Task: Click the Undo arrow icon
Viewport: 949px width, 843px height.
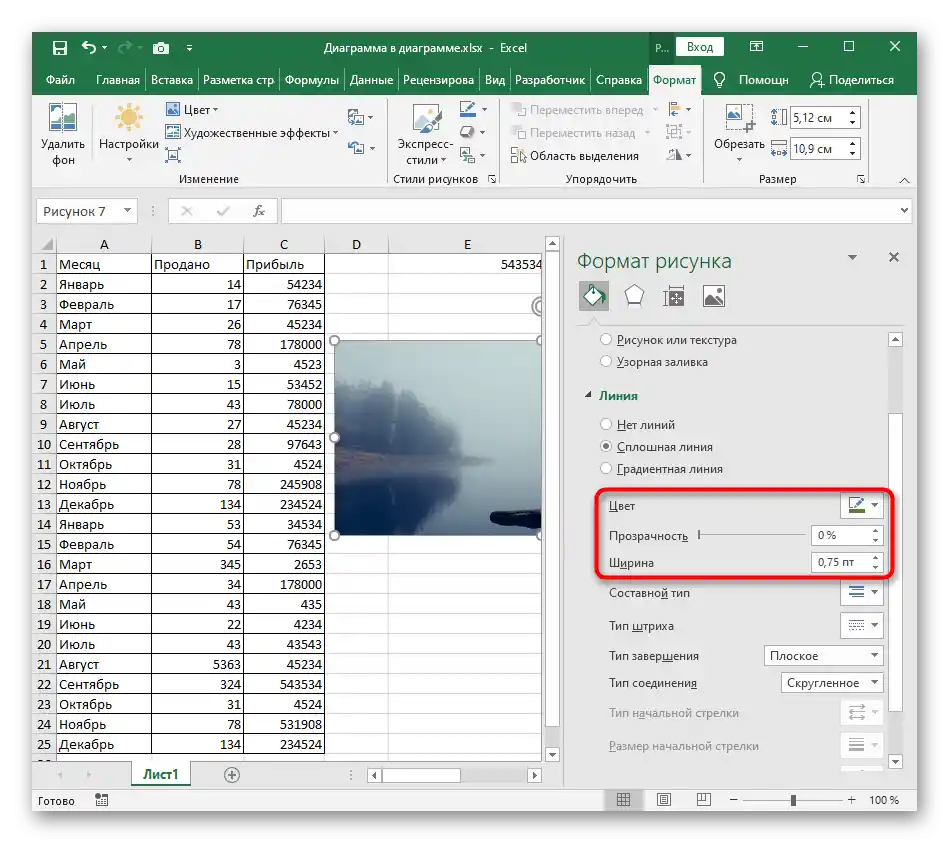Action: (89, 47)
